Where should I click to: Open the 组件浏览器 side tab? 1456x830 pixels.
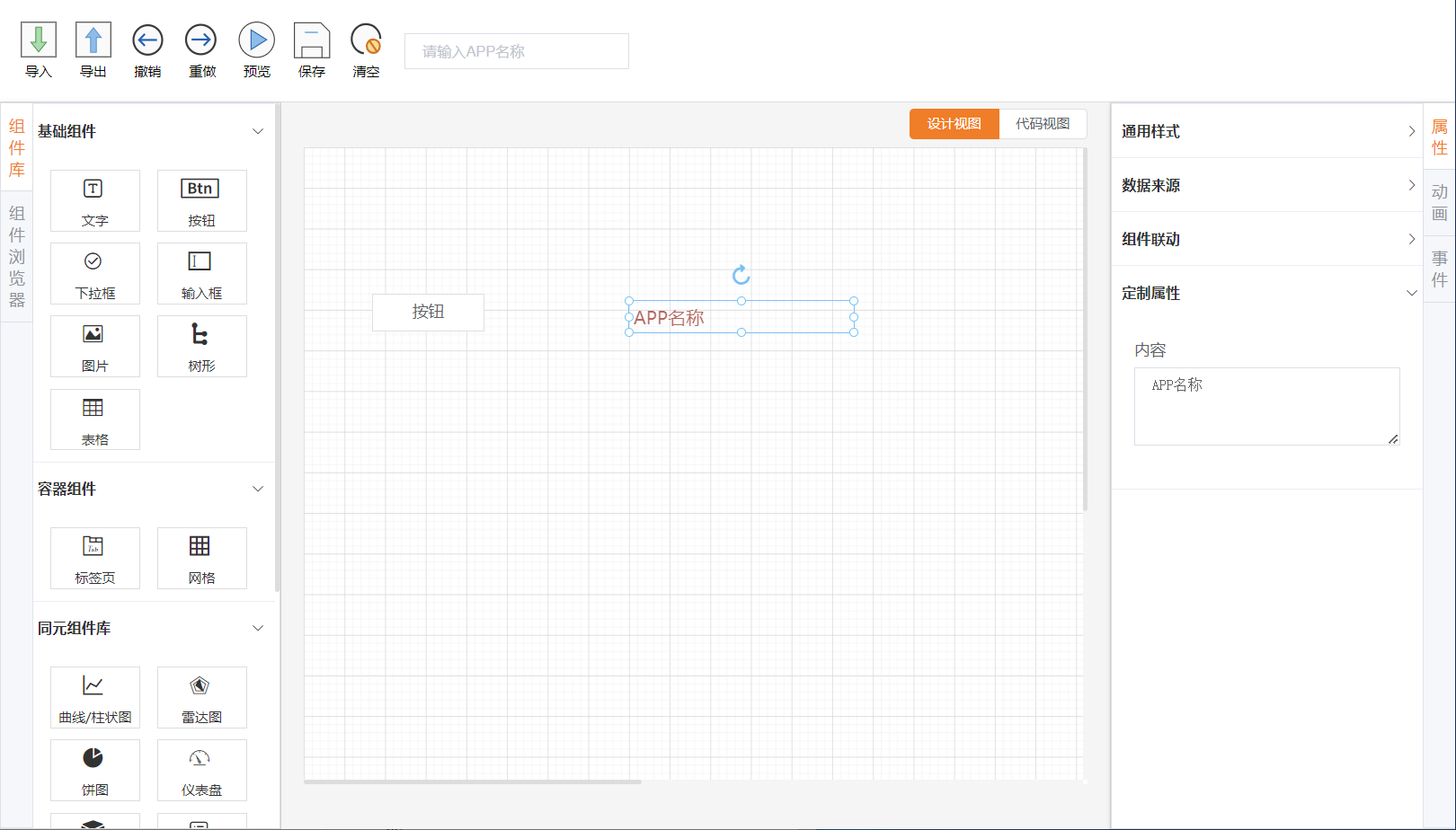[x=16, y=257]
